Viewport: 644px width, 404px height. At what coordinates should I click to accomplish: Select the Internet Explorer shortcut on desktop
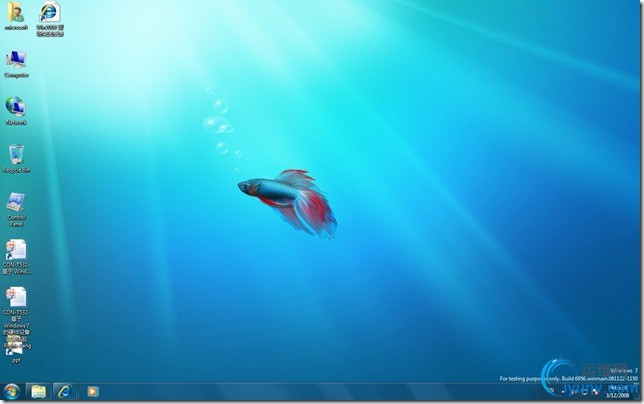click(x=50, y=19)
